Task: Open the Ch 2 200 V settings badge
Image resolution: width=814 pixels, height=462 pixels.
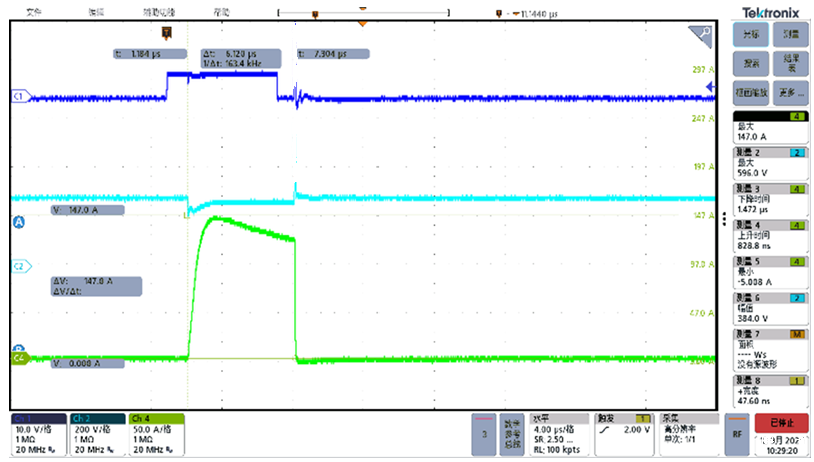Action: [98, 432]
